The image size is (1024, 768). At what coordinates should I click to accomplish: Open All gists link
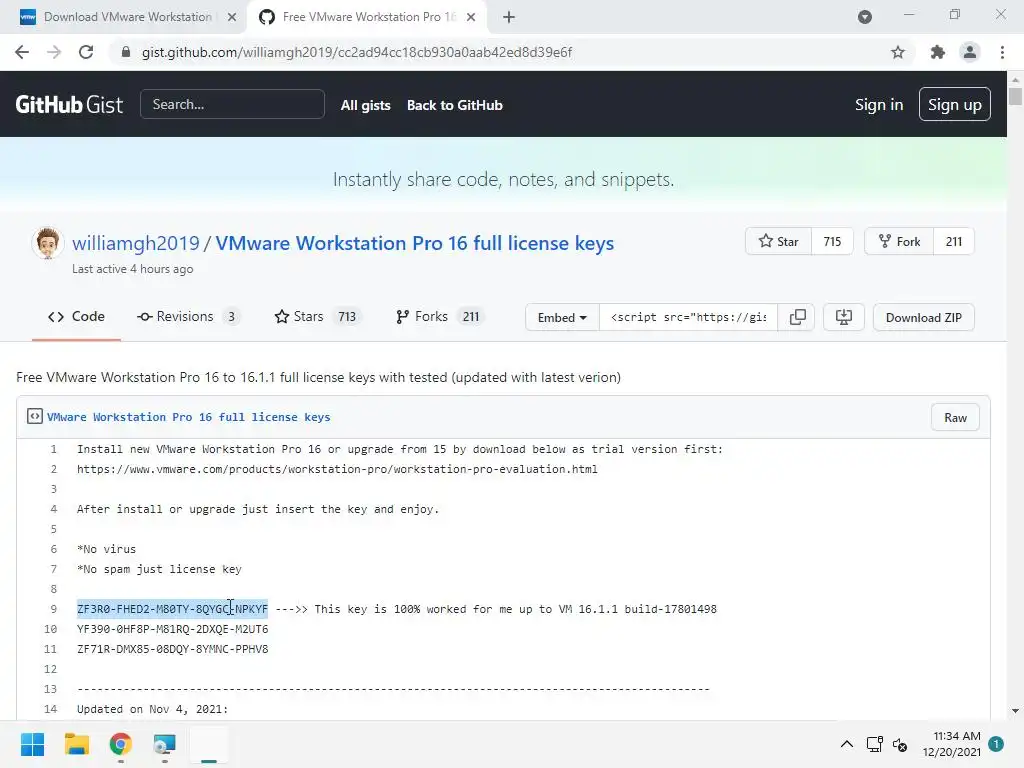point(366,105)
